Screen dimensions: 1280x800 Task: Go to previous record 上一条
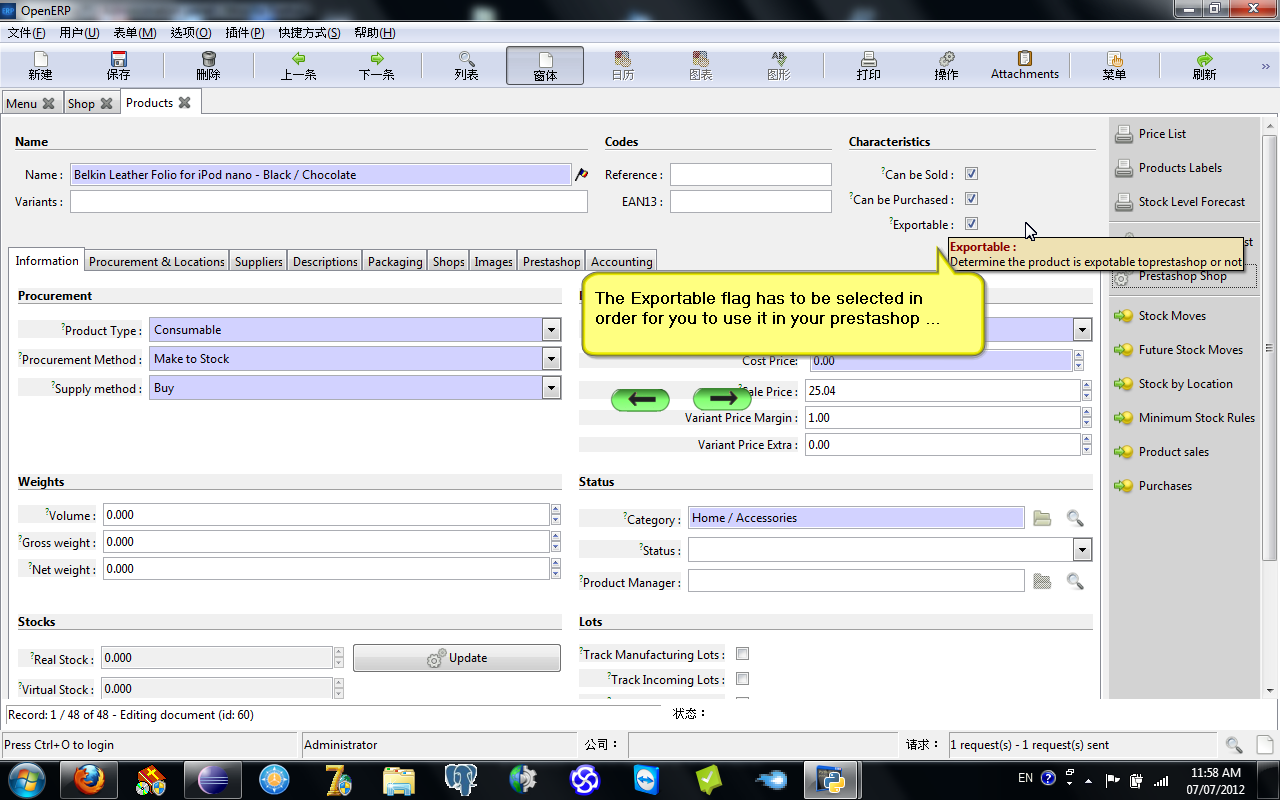point(298,66)
